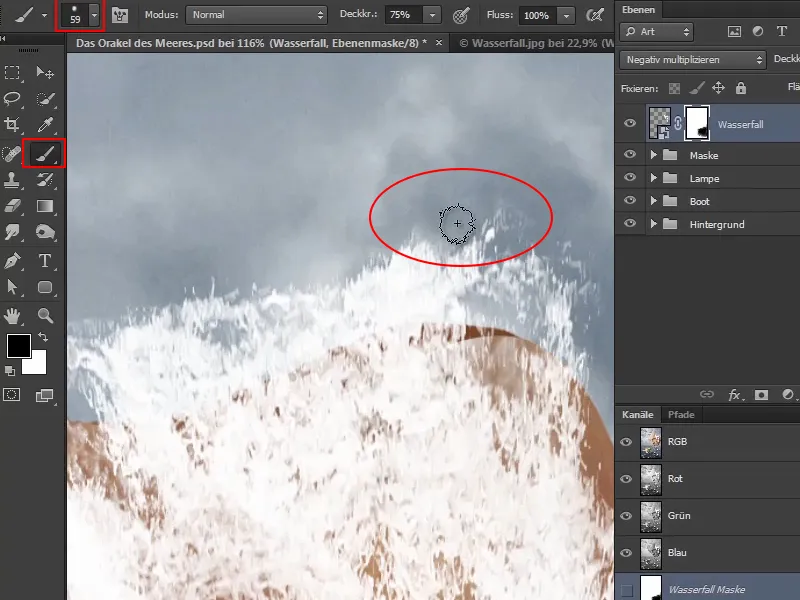Viewport: 800px width, 600px height.
Task: Show the Wasserfall Maske channel
Action: (x=627, y=590)
